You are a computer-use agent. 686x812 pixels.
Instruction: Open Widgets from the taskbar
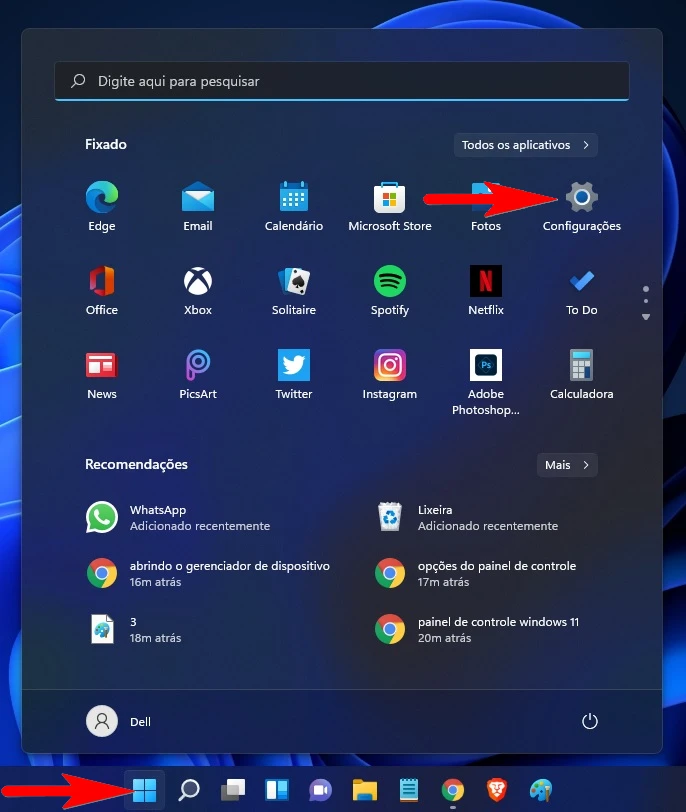click(x=277, y=790)
